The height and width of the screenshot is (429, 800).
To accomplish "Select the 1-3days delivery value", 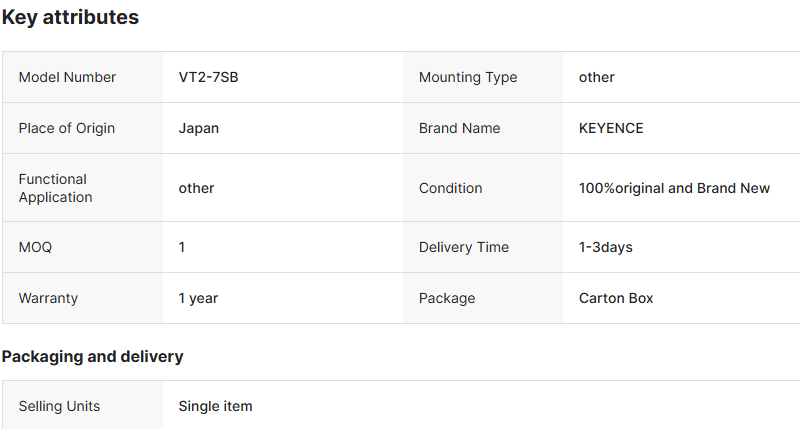I will (605, 247).
